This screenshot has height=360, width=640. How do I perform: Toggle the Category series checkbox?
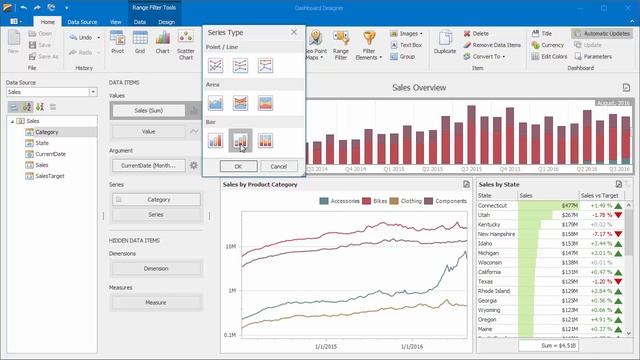(x=118, y=200)
